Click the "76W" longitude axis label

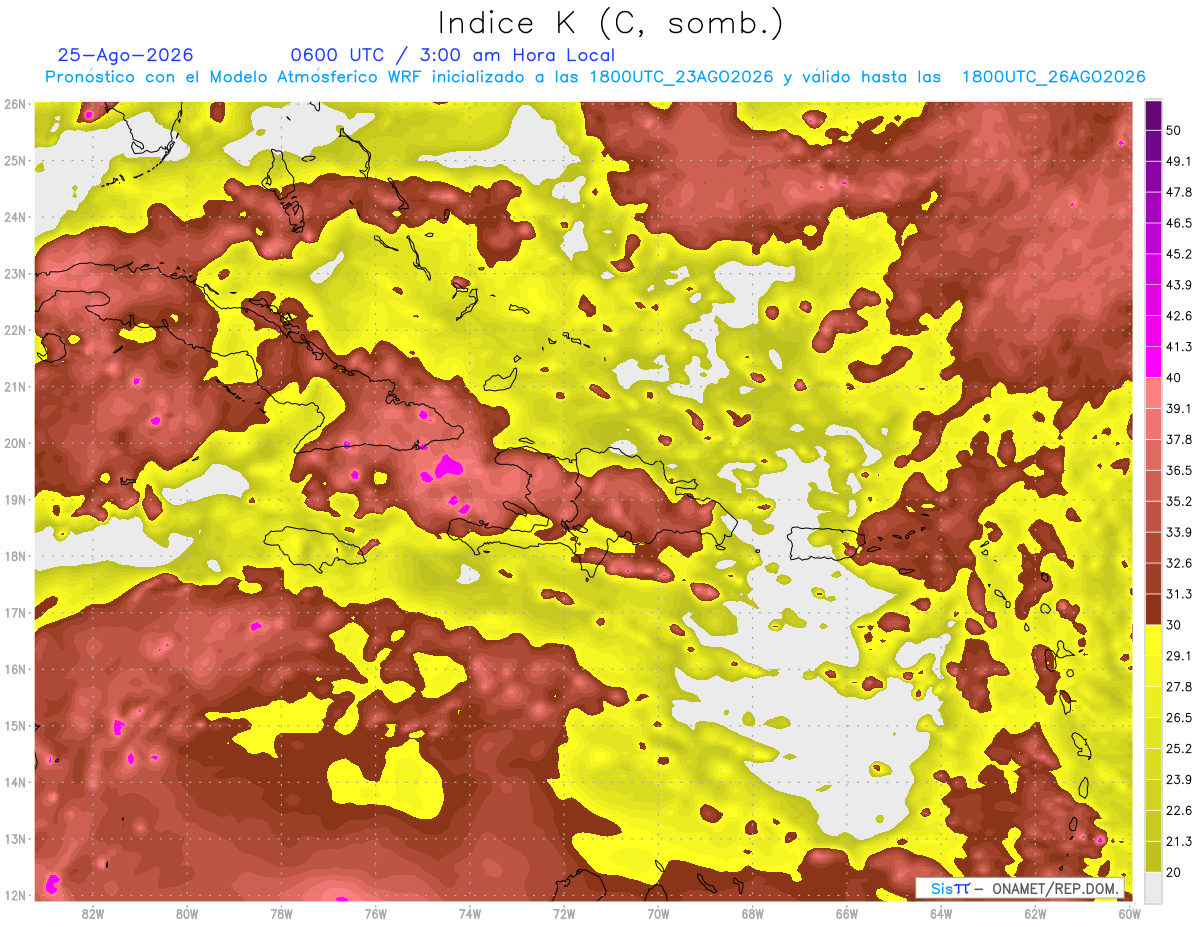pos(376,913)
